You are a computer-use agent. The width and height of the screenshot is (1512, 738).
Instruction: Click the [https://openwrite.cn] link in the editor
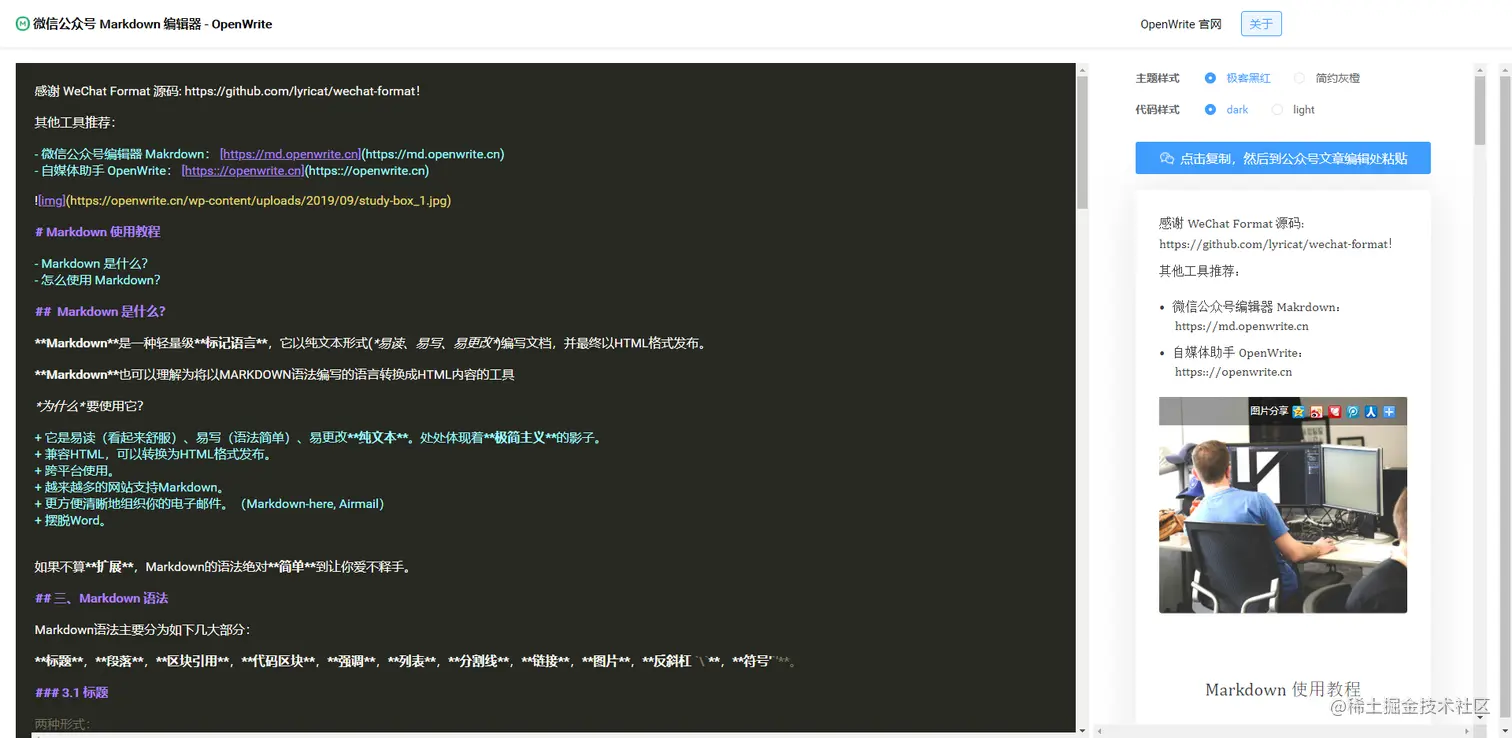243,171
